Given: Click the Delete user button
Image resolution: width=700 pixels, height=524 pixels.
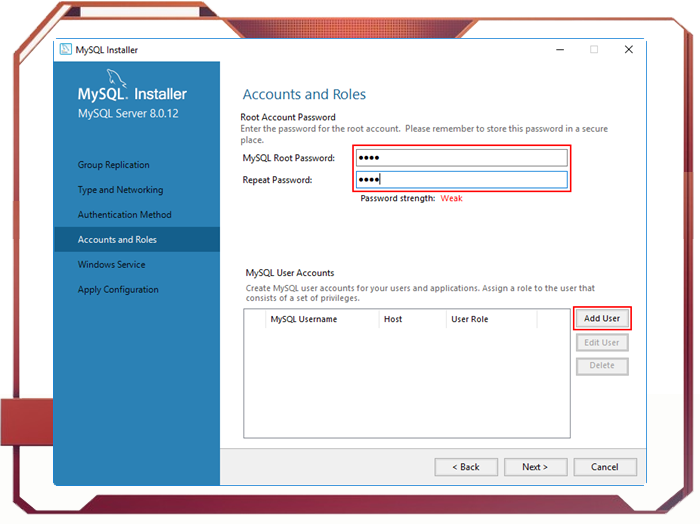Looking at the screenshot, I should 602,366.
